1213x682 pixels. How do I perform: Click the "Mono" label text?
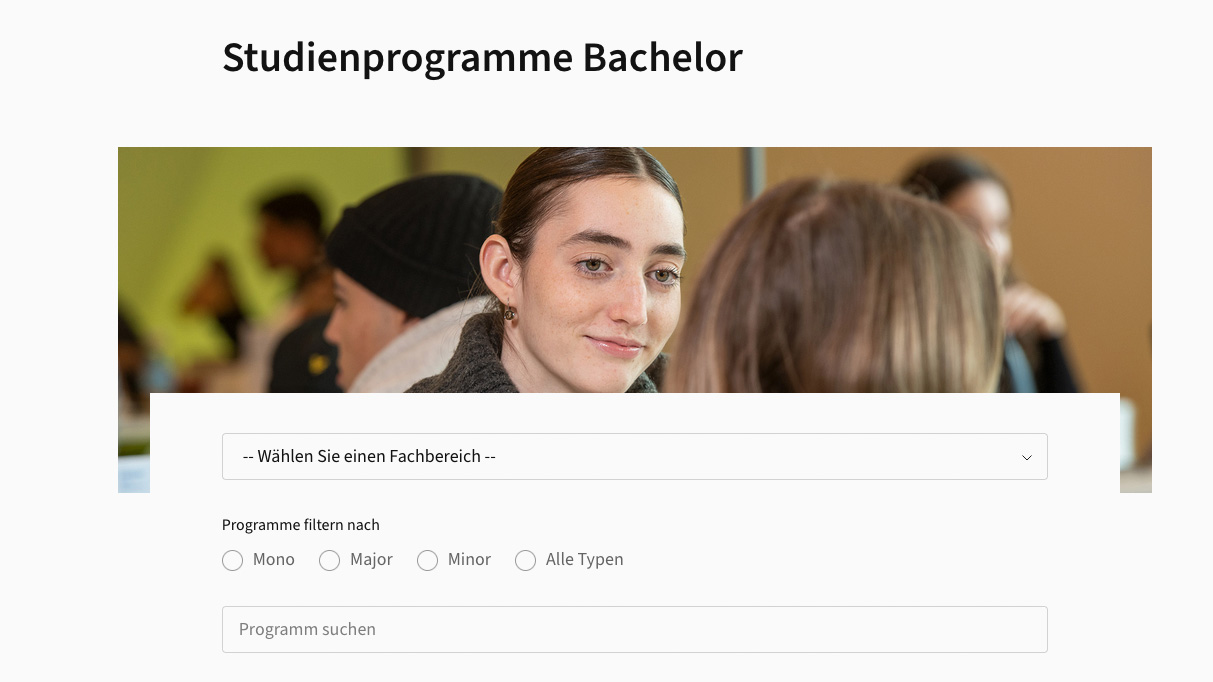(x=274, y=560)
